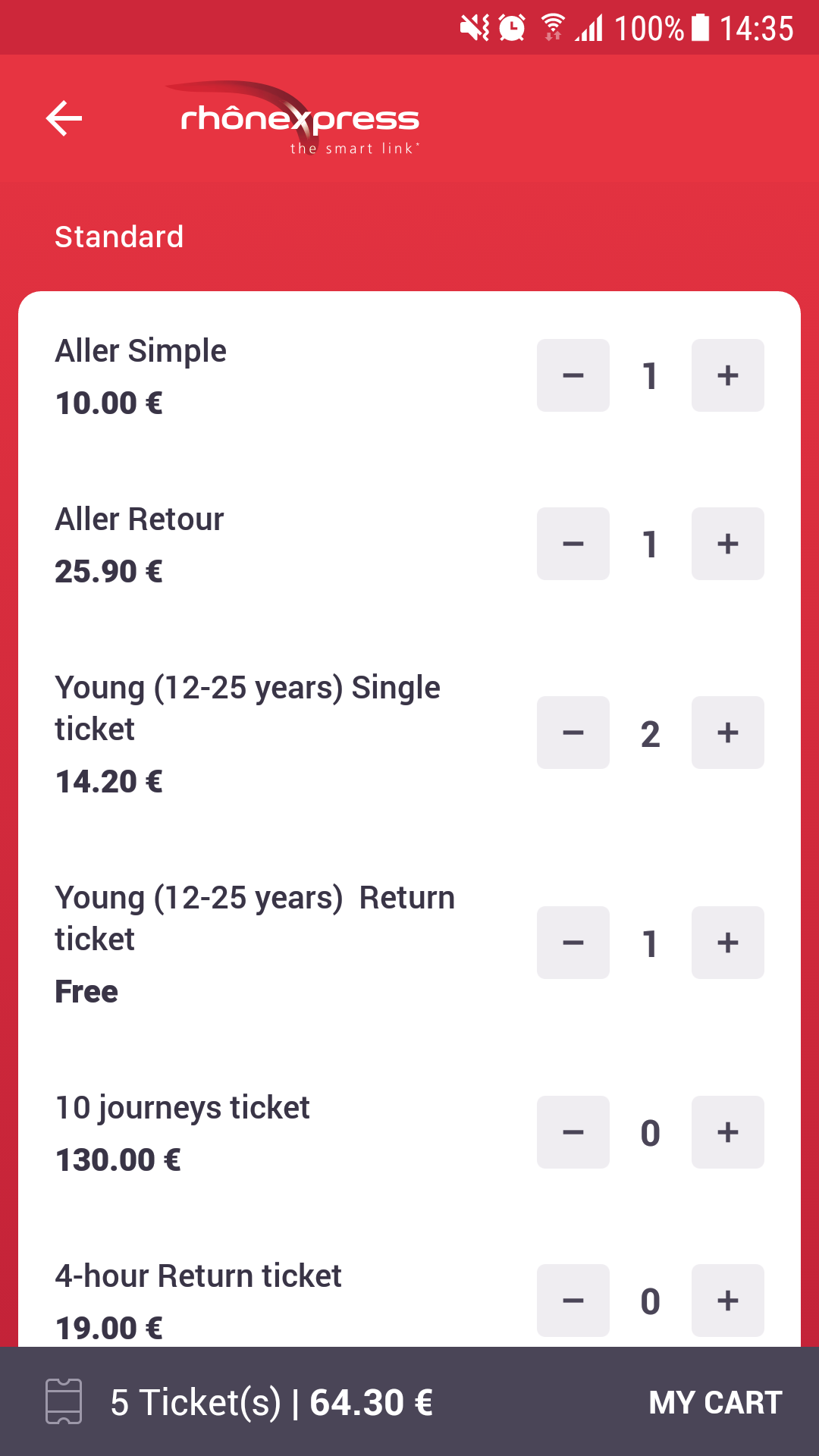
Task: Subtract a Young Single ticket with minus
Action: click(x=573, y=733)
